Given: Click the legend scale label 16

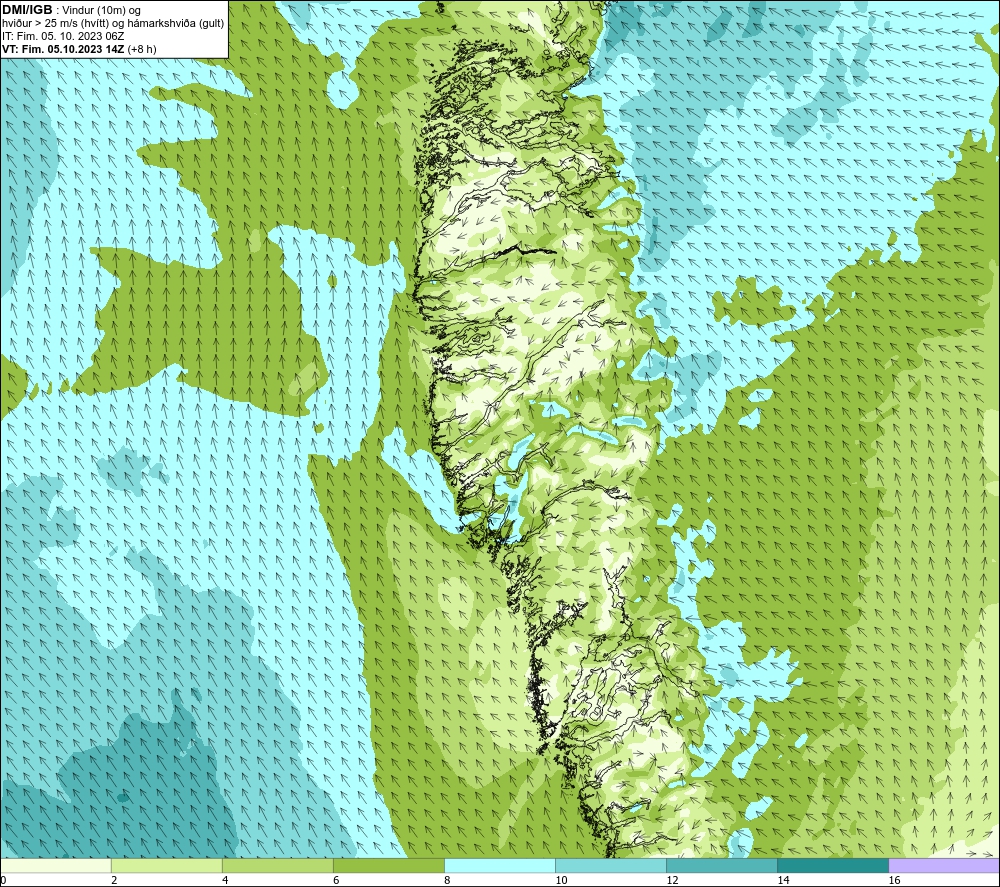Looking at the screenshot, I should (x=893, y=881).
